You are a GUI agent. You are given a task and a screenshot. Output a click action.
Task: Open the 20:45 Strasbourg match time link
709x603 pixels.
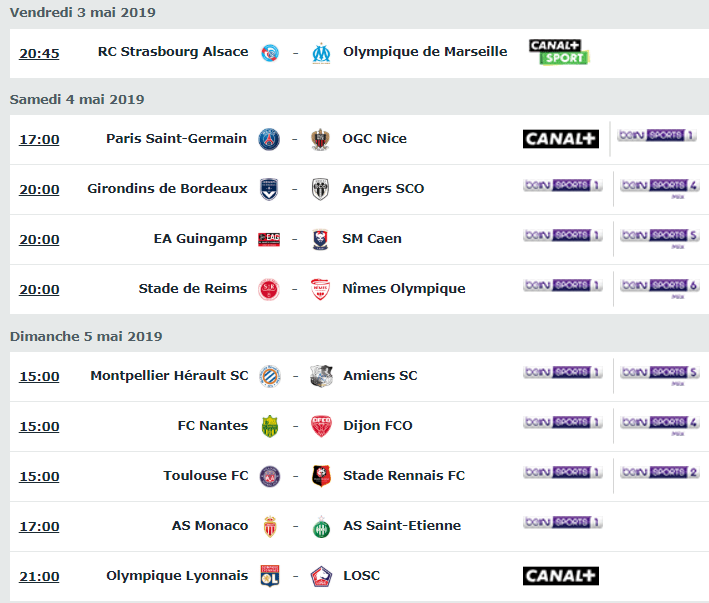coord(39,53)
